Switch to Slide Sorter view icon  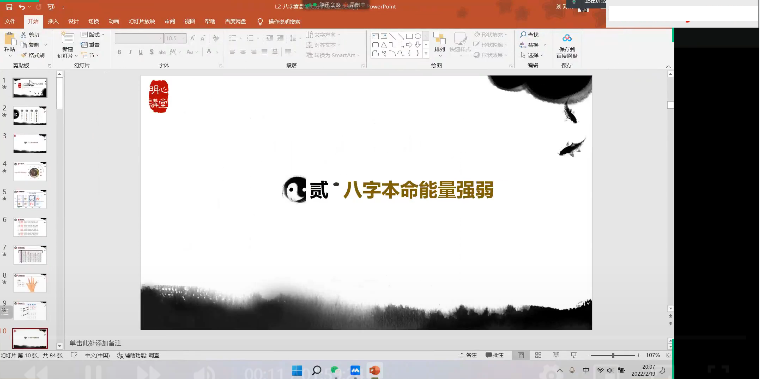[x=539, y=355]
